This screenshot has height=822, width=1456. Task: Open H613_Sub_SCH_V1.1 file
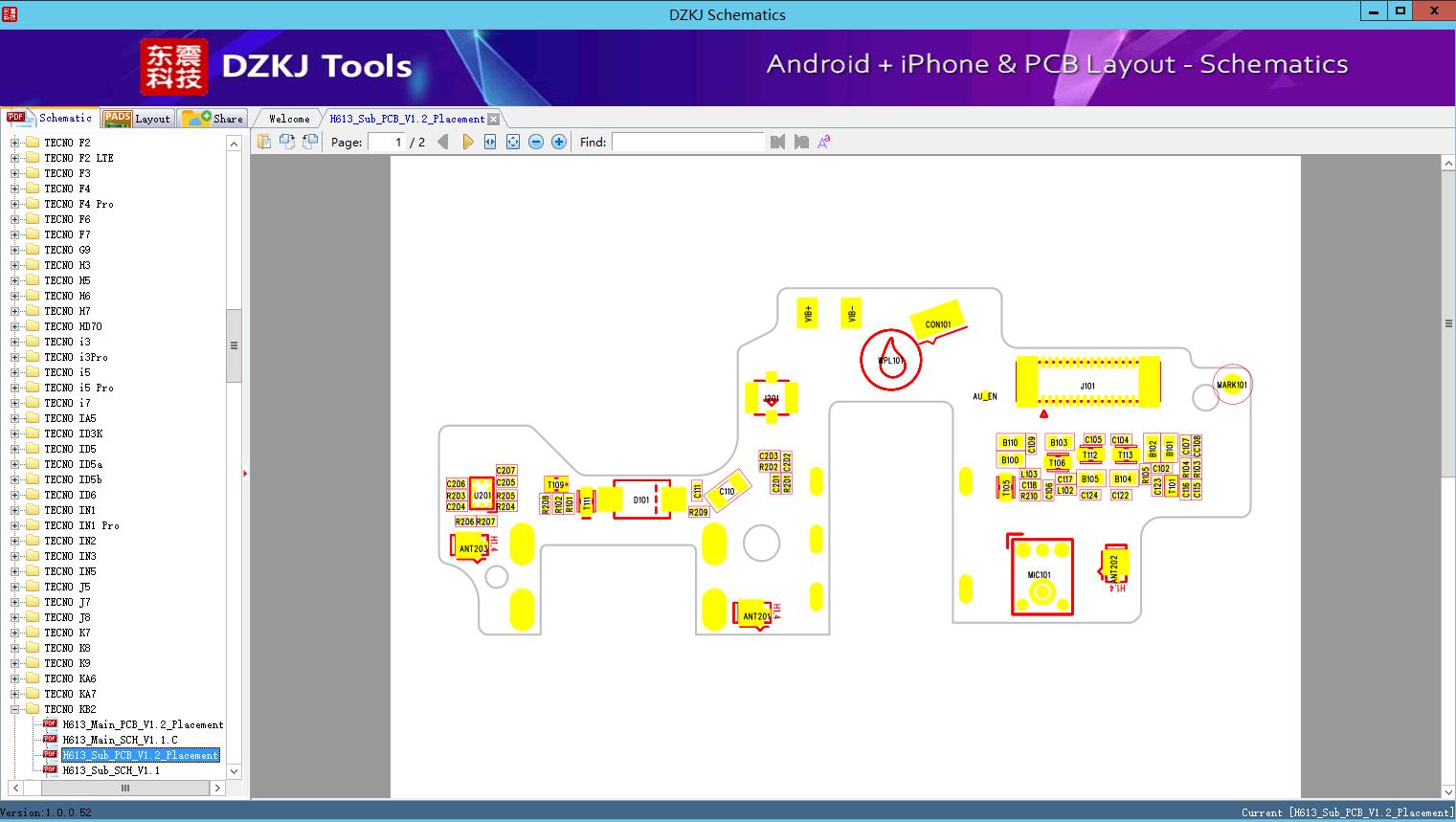tap(111, 770)
